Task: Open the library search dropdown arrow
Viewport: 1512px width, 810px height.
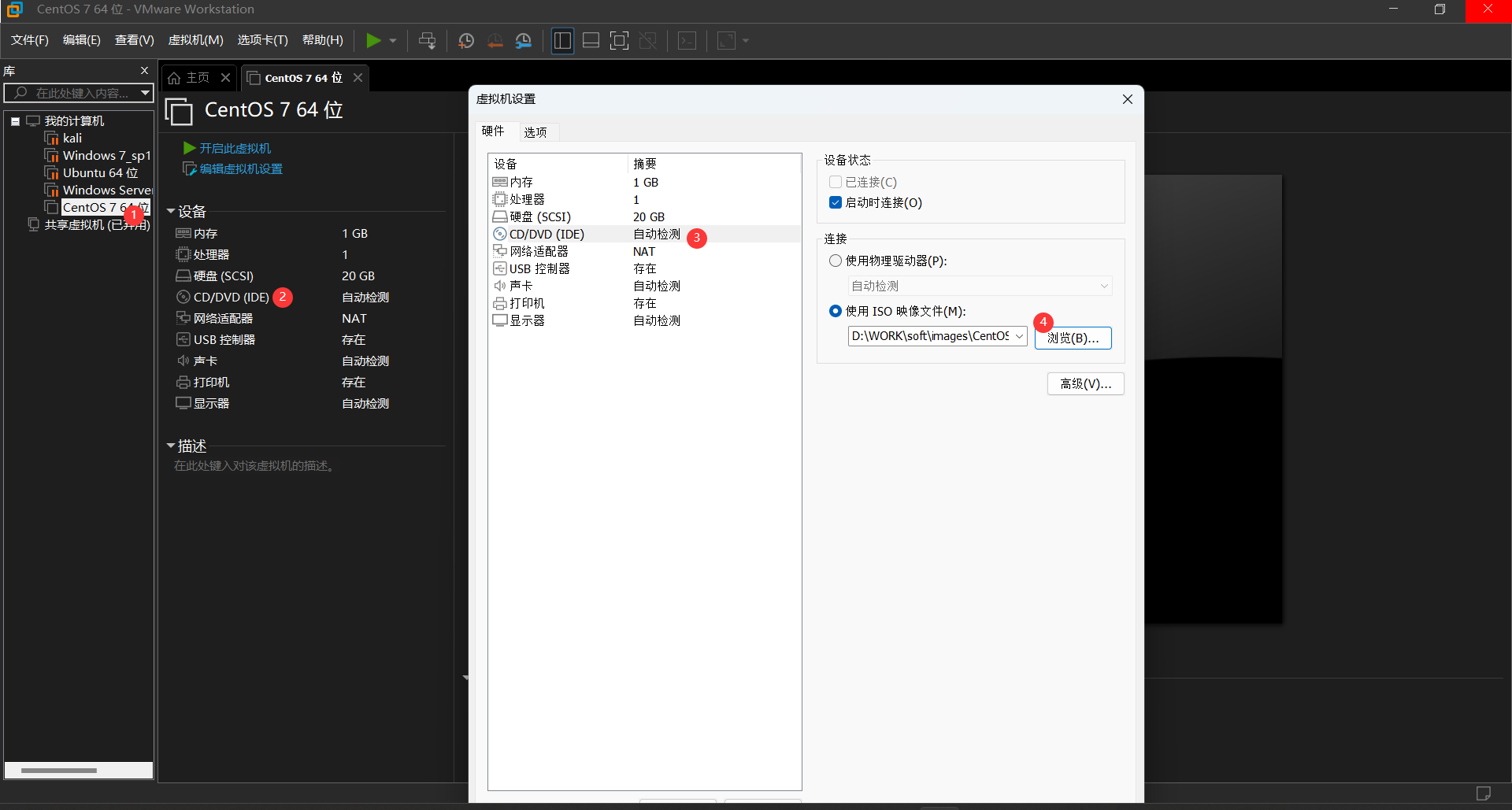Action: (145, 93)
